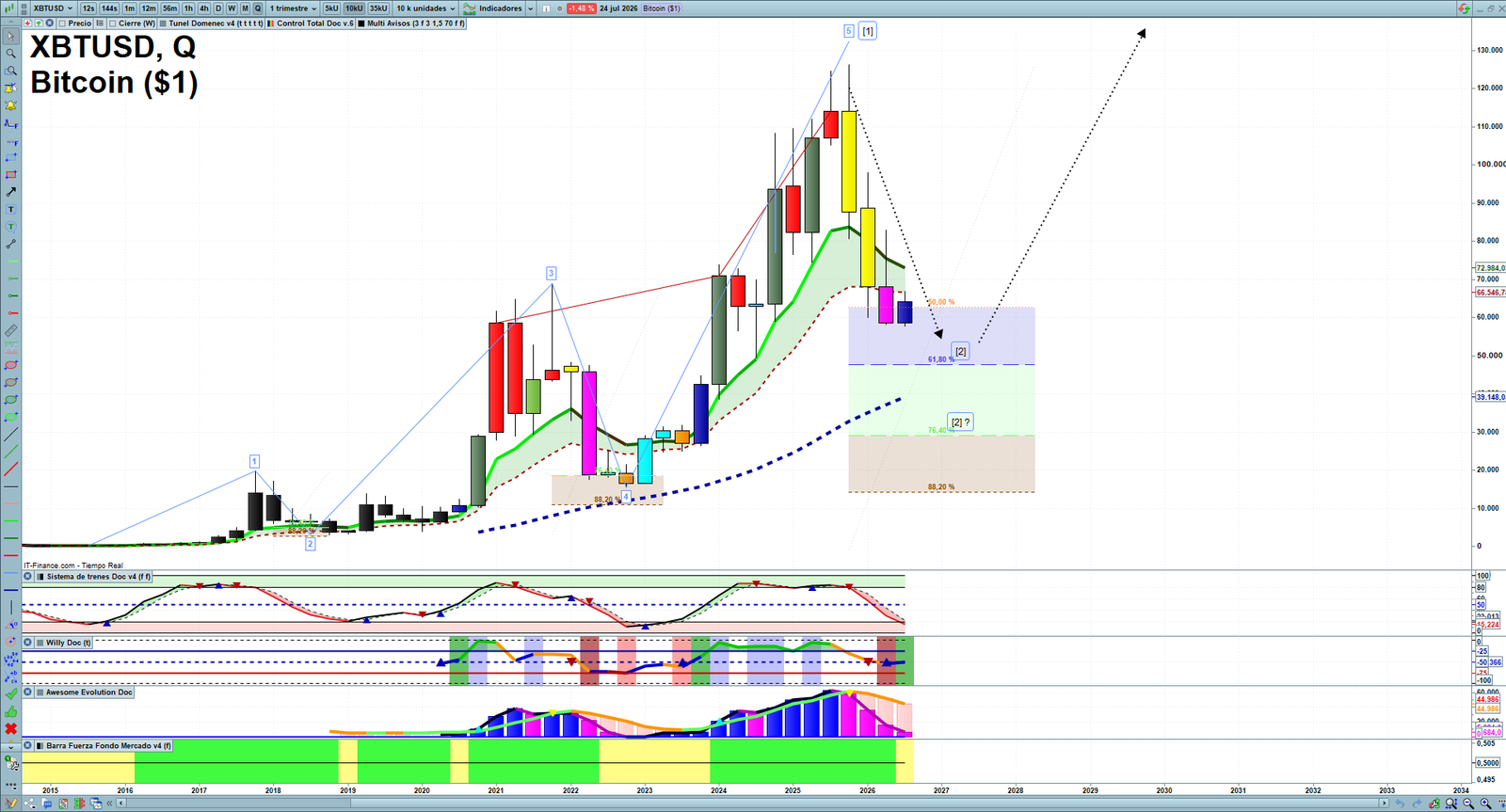Viewport: 1506px width, 812px height.
Task: Select the W weekly timeframe
Action: [x=232, y=8]
